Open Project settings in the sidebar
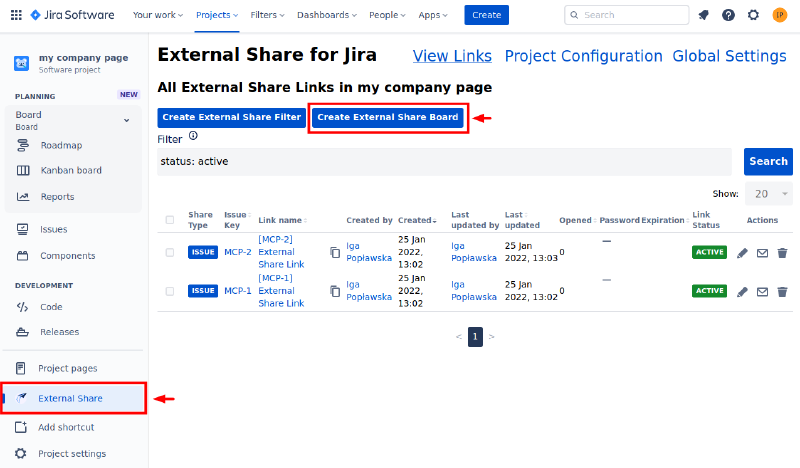Image resolution: width=800 pixels, height=468 pixels. click(73, 454)
